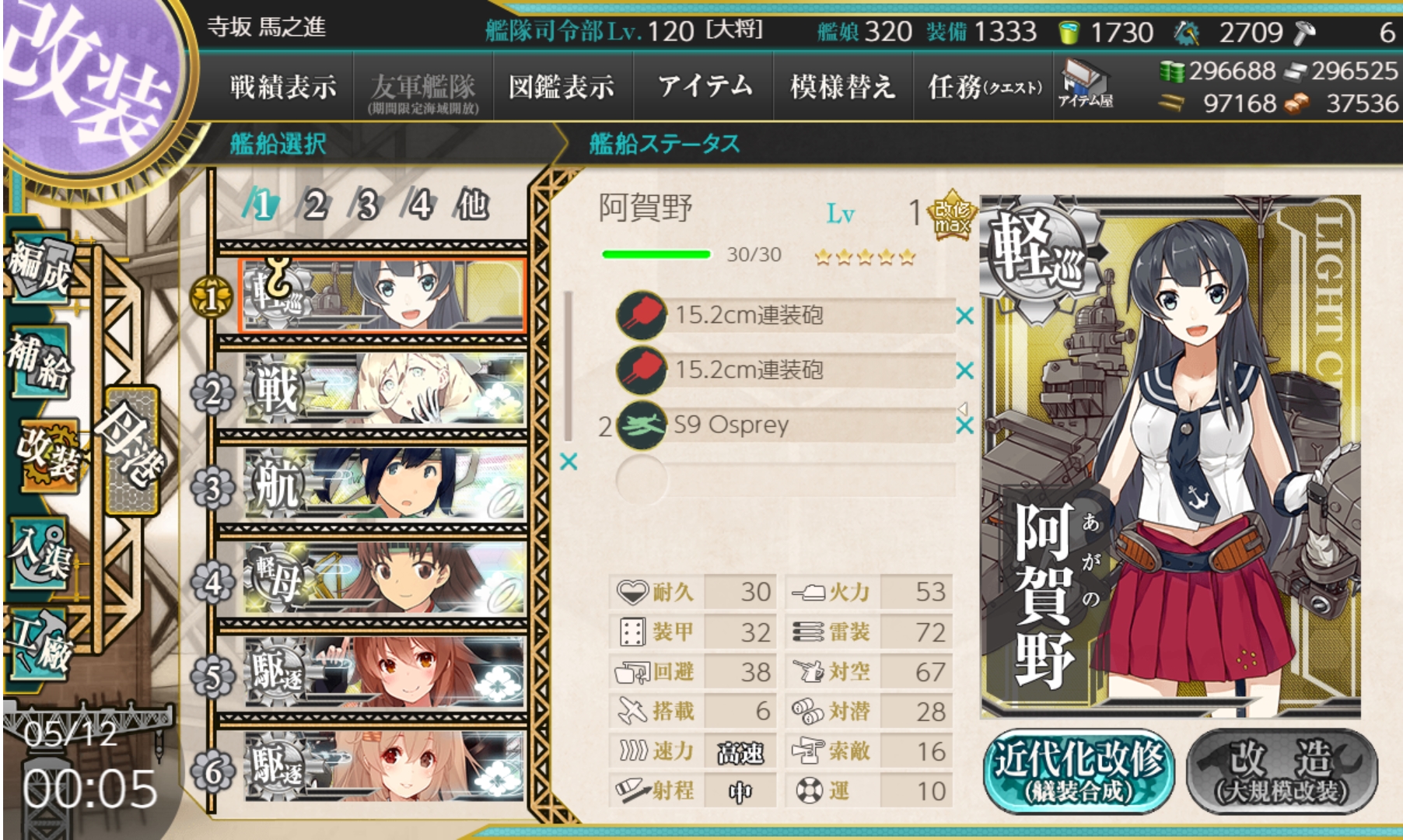This screenshot has height=840, width=1403.
Task: Open the 入渠 (docking repair) side icon
Action: coord(40,551)
